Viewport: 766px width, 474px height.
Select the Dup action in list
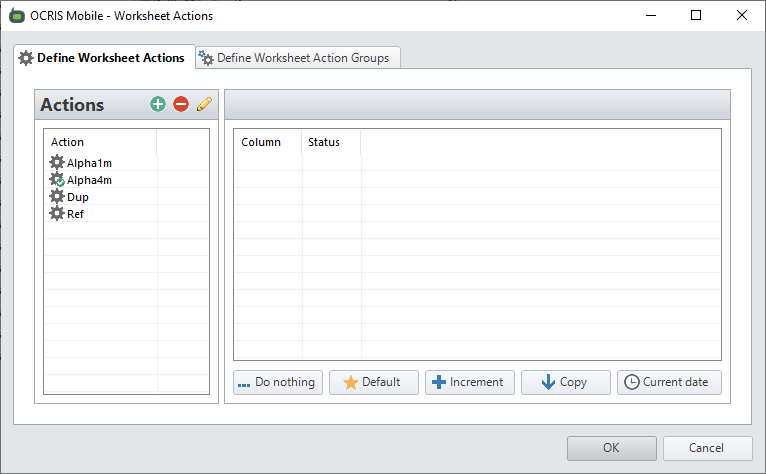[x=78, y=197]
